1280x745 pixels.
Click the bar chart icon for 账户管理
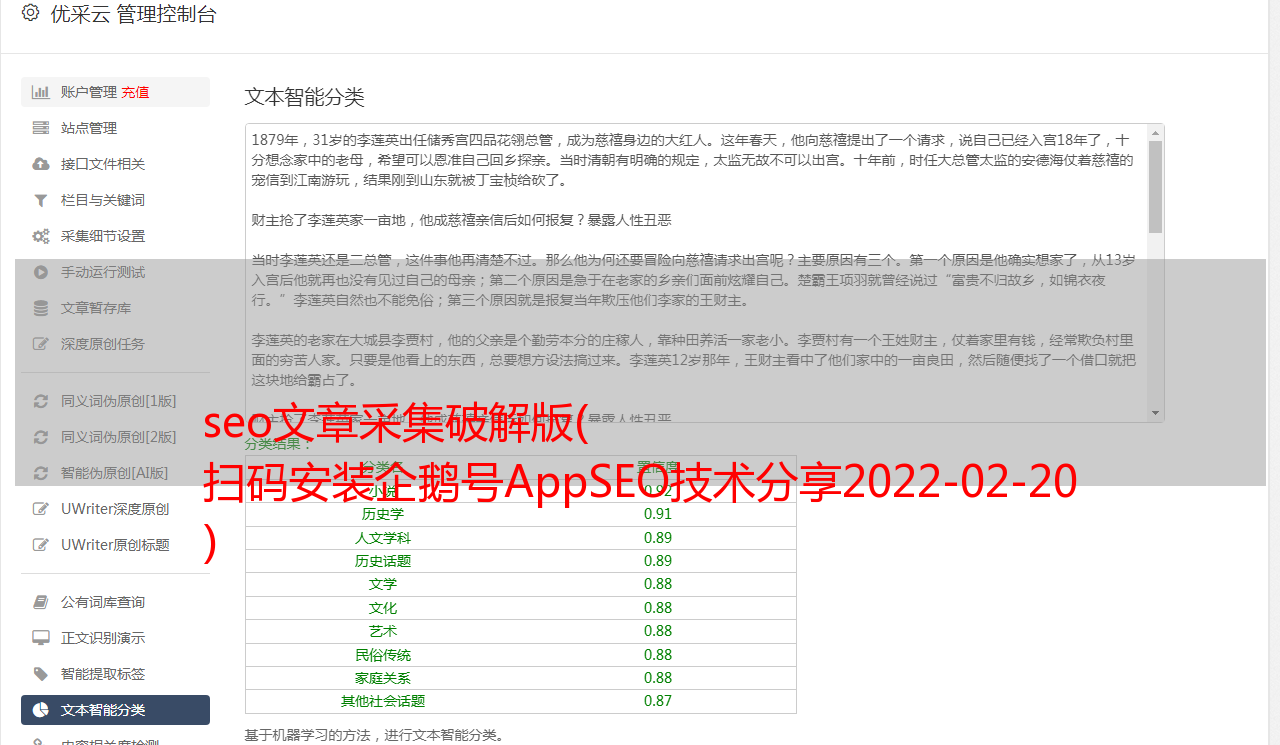[x=41, y=92]
